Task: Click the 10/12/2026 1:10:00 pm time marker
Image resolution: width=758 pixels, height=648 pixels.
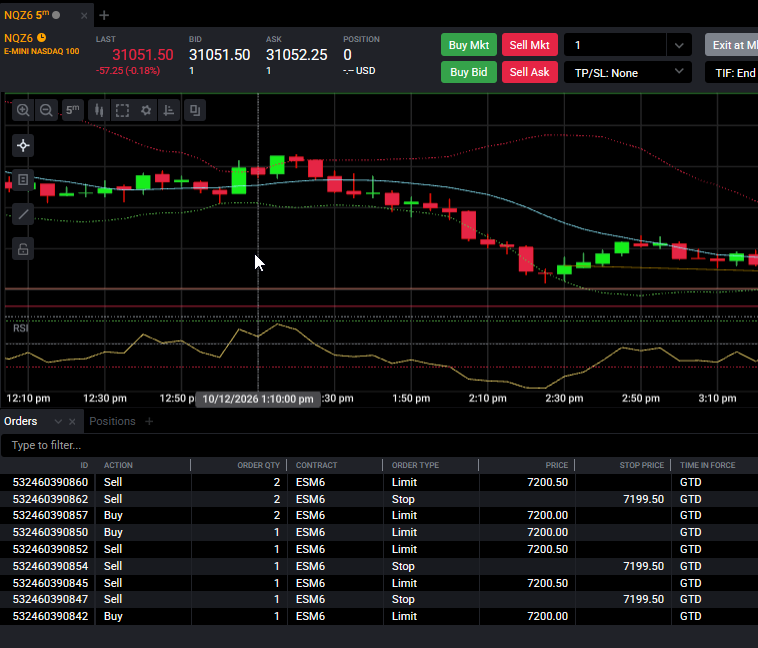Action: (x=258, y=399)
